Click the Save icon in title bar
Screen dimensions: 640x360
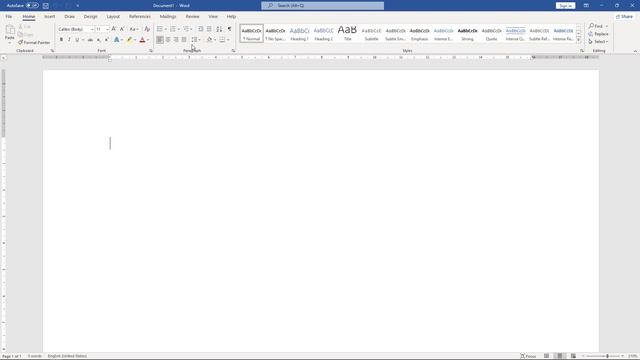pos(46,6)
